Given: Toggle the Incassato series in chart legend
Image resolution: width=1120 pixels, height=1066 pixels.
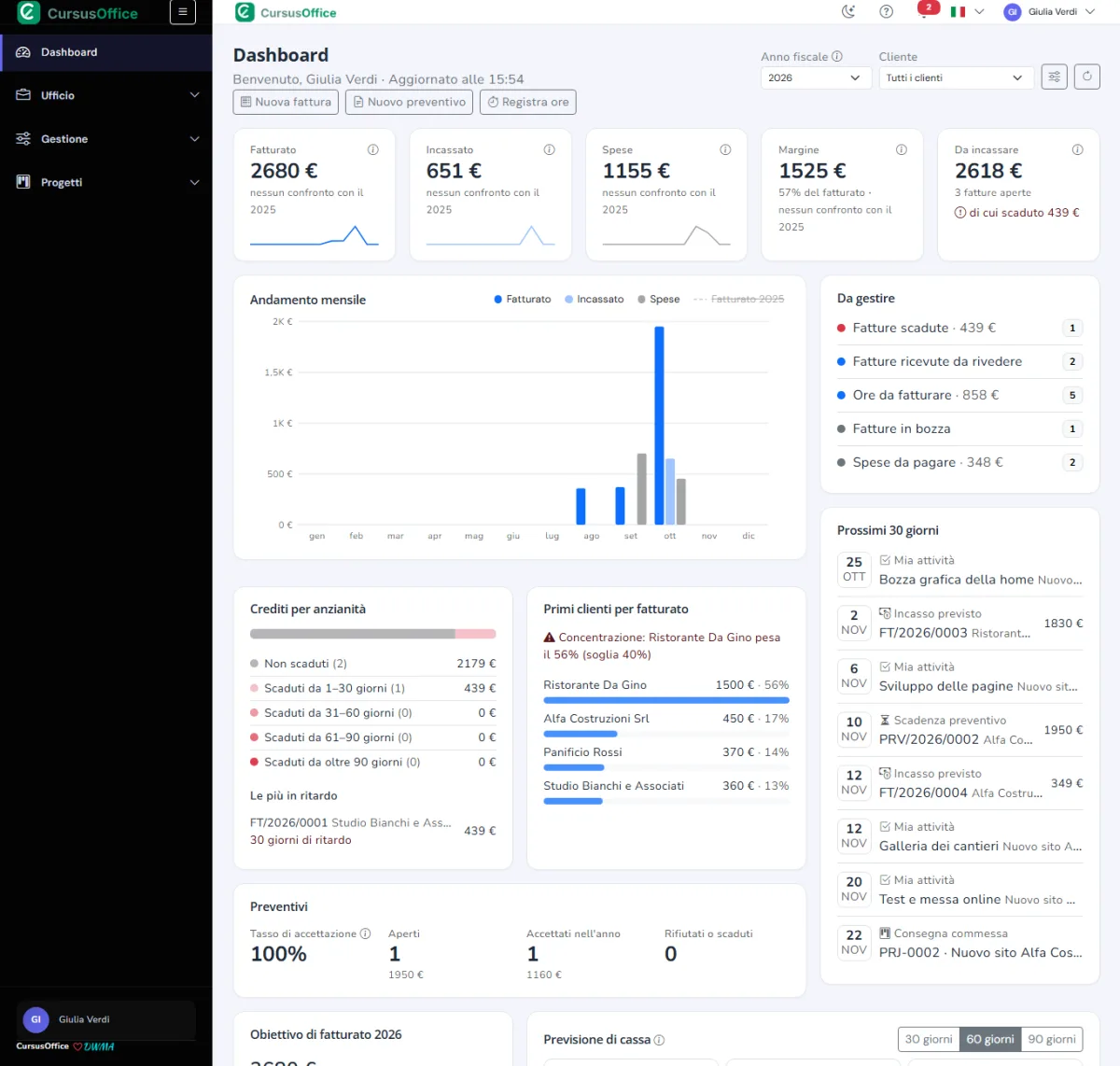Looking at the screenshot, I should click(x=595, y=299).
